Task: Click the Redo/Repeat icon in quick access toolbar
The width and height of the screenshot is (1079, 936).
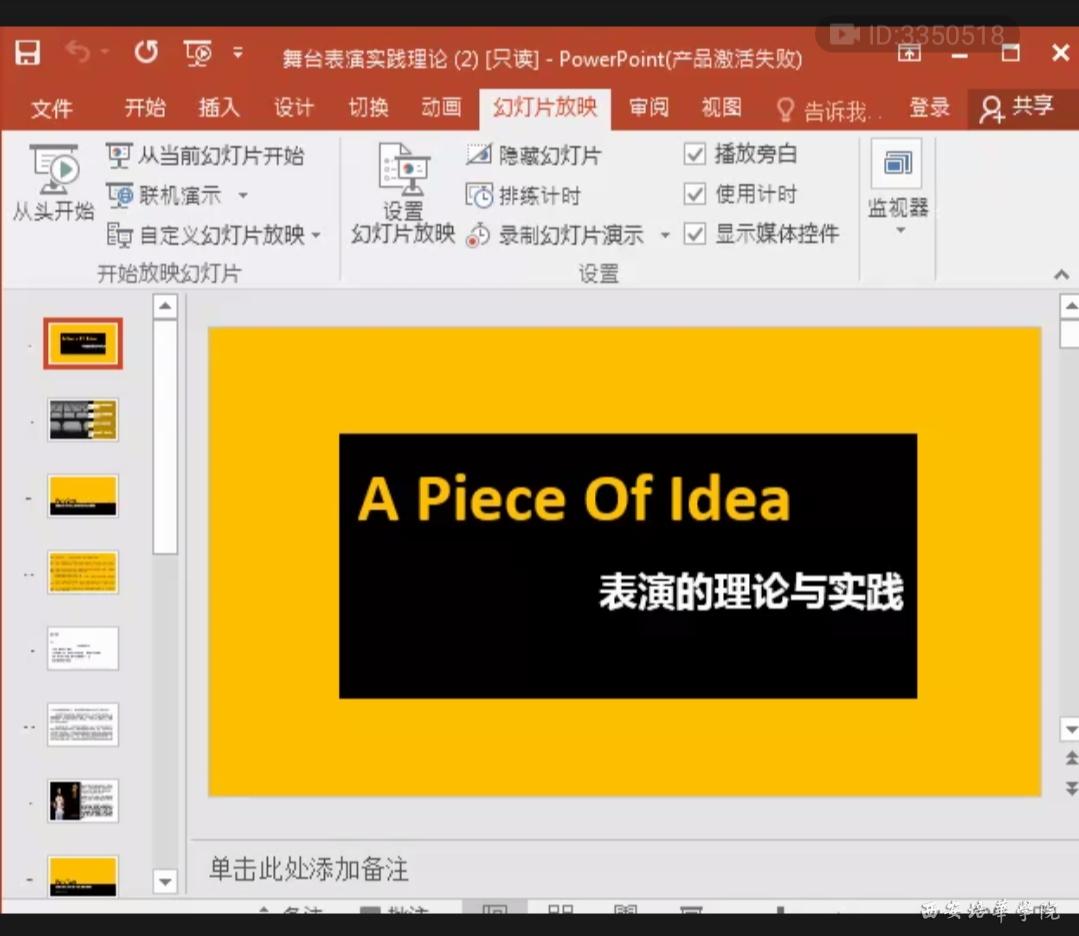Action: pyautogui.click(x=146, y=52)
